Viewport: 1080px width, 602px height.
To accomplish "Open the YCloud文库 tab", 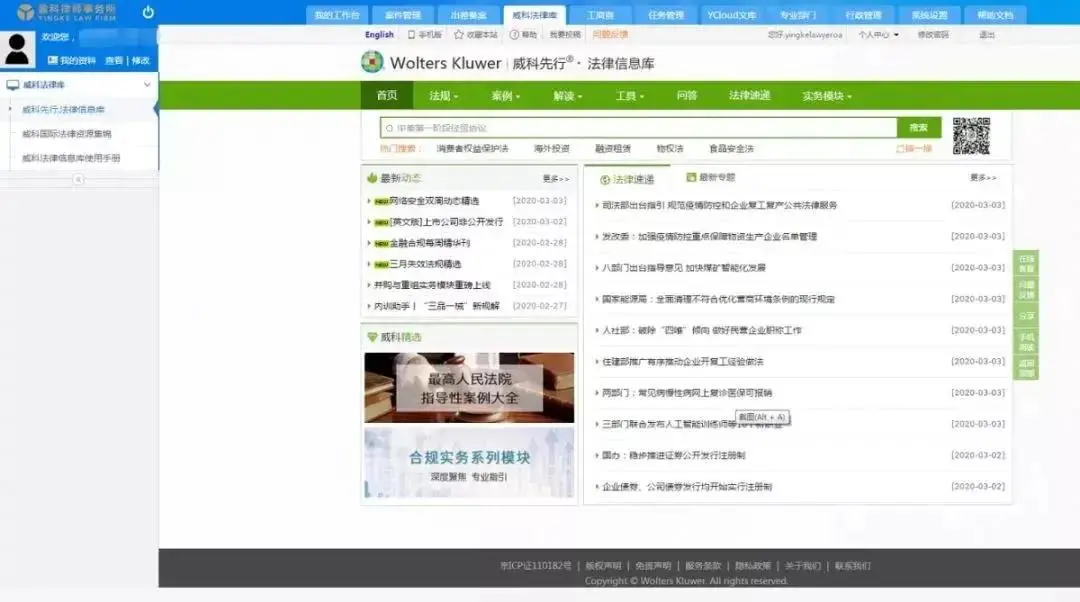I will pyautogui.click(x=731, y=14).
